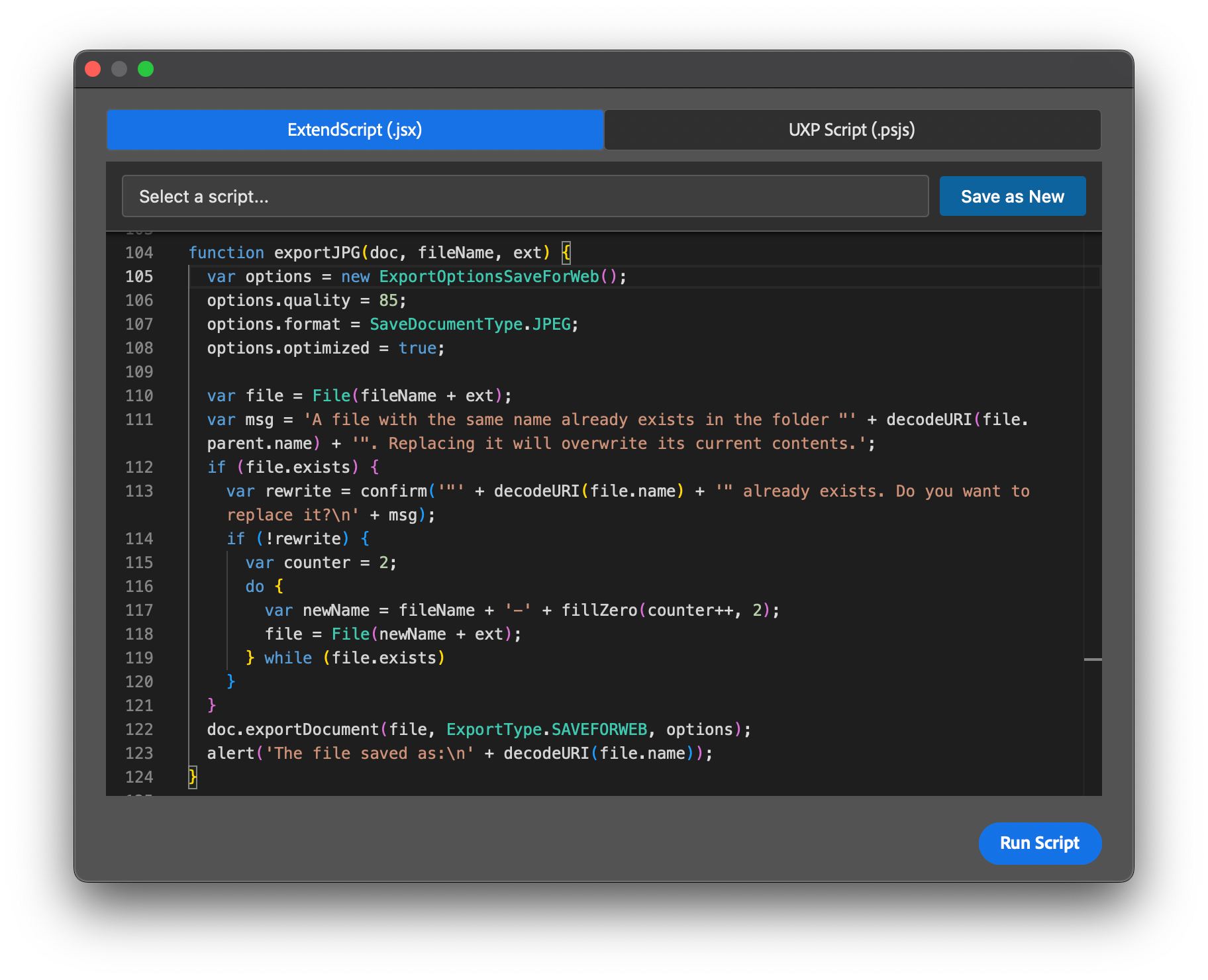
Task: Click 'fillZero' call on line 117
Action: click(599, 610)
